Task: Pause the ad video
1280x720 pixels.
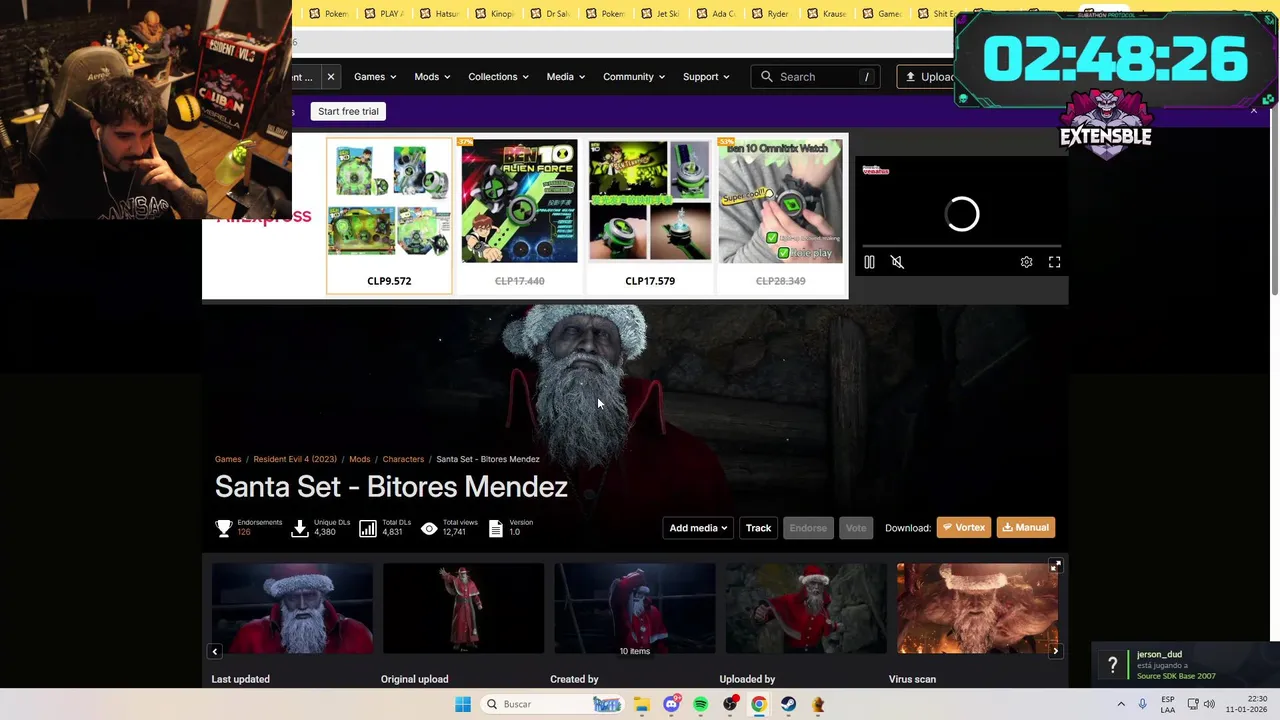Action: click(869, 262)
